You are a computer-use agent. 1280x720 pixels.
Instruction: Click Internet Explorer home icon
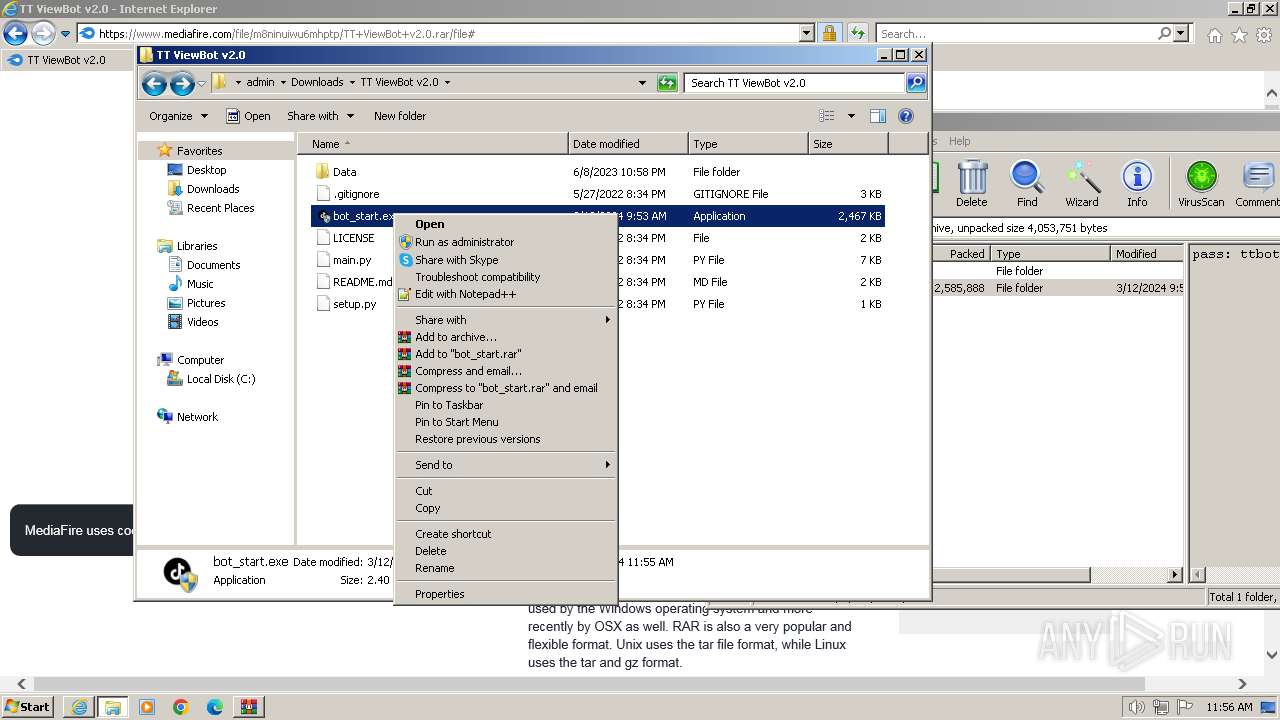1214,35
